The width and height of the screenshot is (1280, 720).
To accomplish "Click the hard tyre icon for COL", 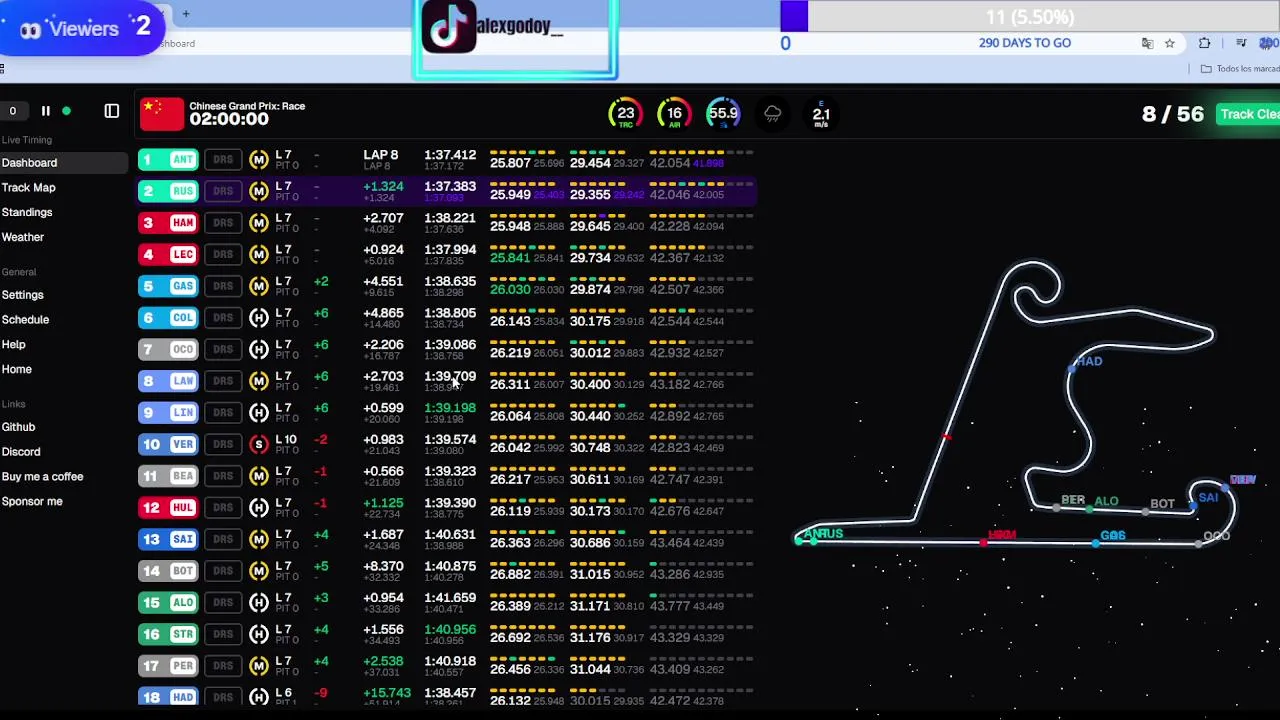I will 259,318.
